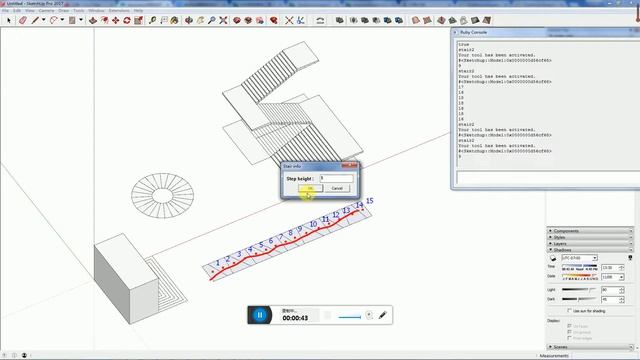640x360 pixels.
Task: Open the UTC time zone dropdown
Action: pos(580,258)
